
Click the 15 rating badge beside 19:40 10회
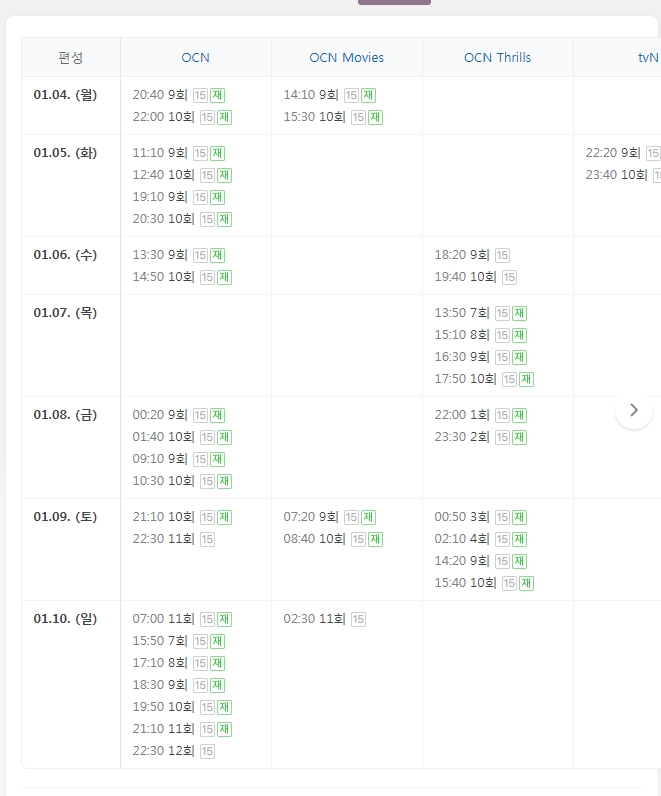pos(509,277)
